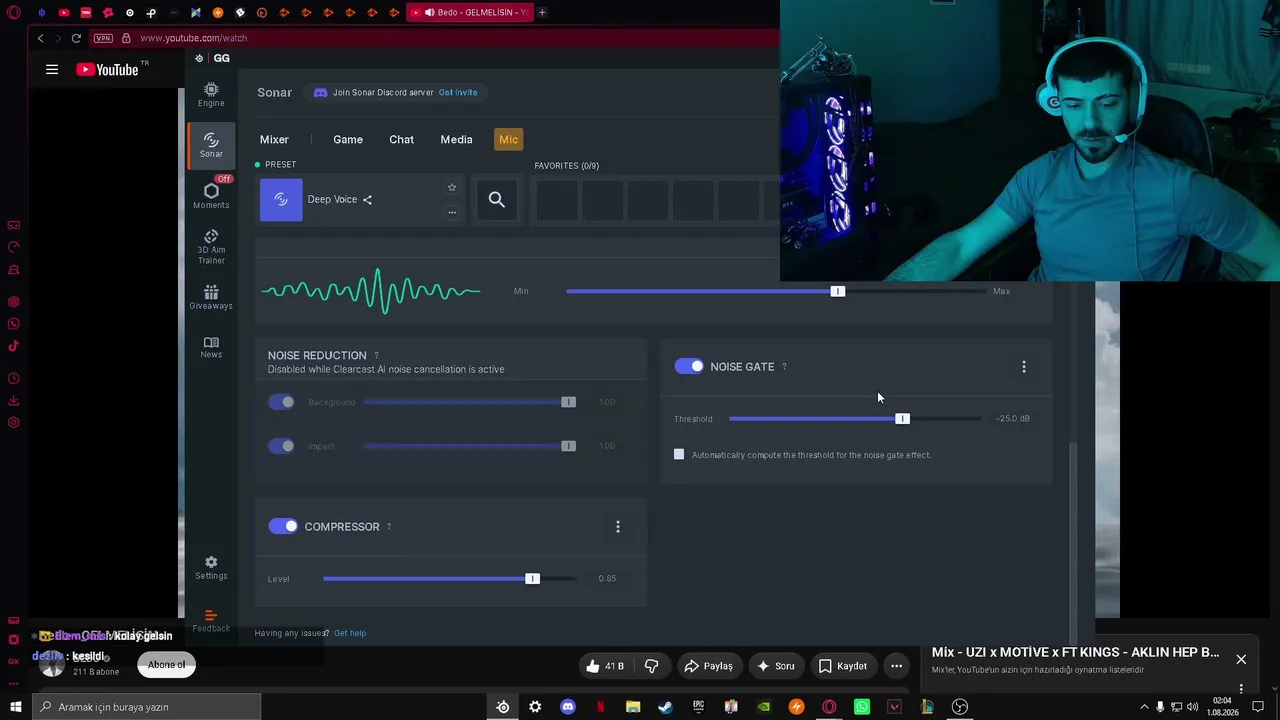
Task: Click the Get invite Discord link
Action: point(458,93)
